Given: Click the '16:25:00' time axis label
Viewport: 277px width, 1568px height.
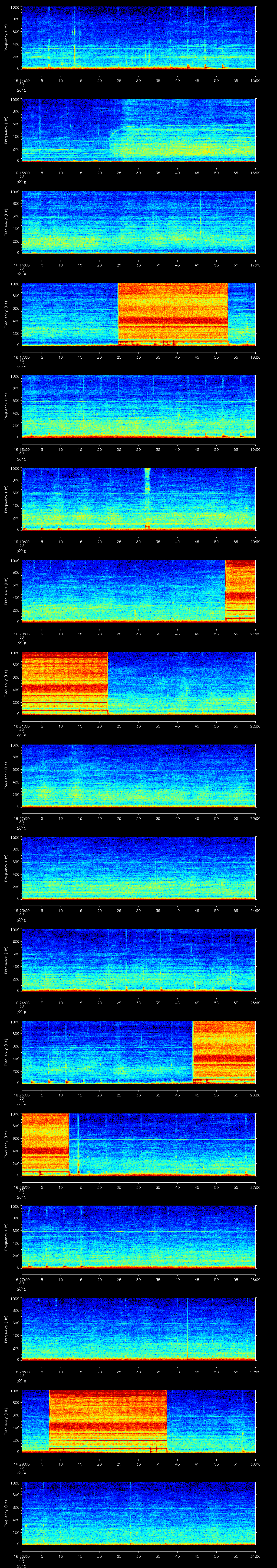Looking at the screenshot, I should pos(22,1096).
